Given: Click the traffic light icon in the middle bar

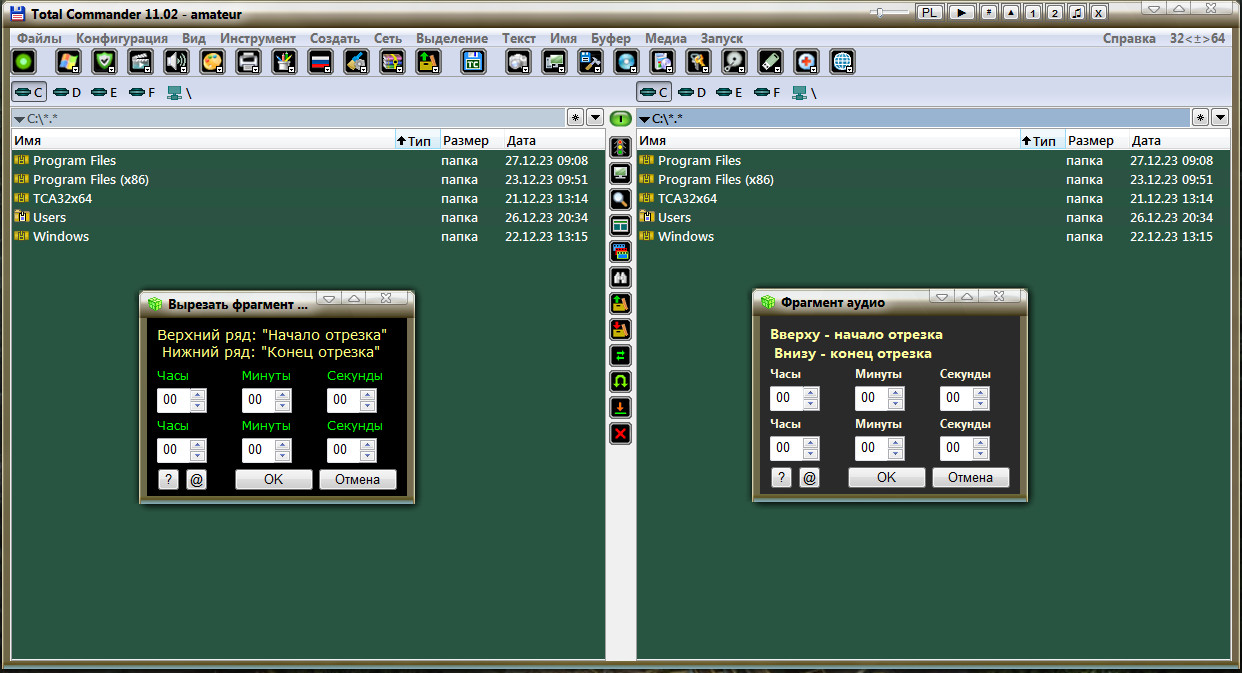Looking at the screenshot, I should tap(620, 147).
